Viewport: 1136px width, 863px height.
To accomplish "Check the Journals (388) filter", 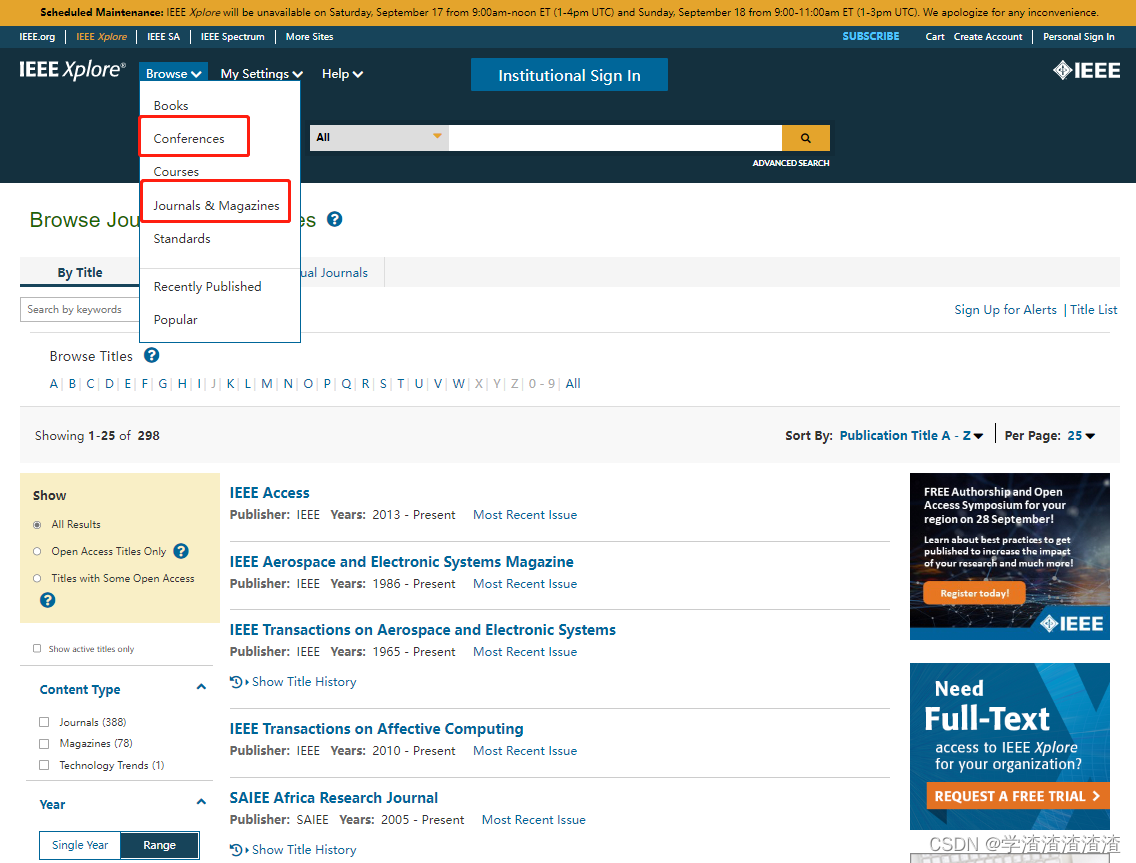I will [44, 722].
